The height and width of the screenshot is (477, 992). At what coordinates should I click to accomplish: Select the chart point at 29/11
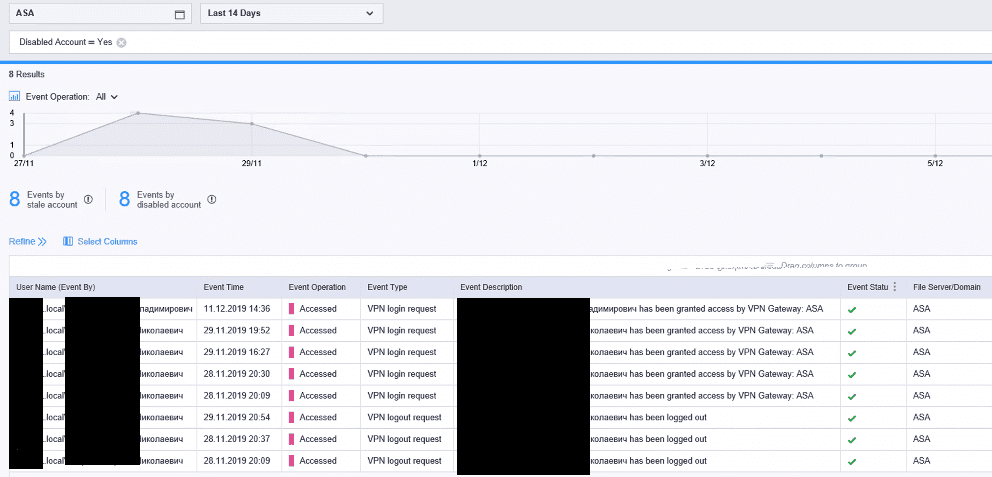[x=252, y=124]
